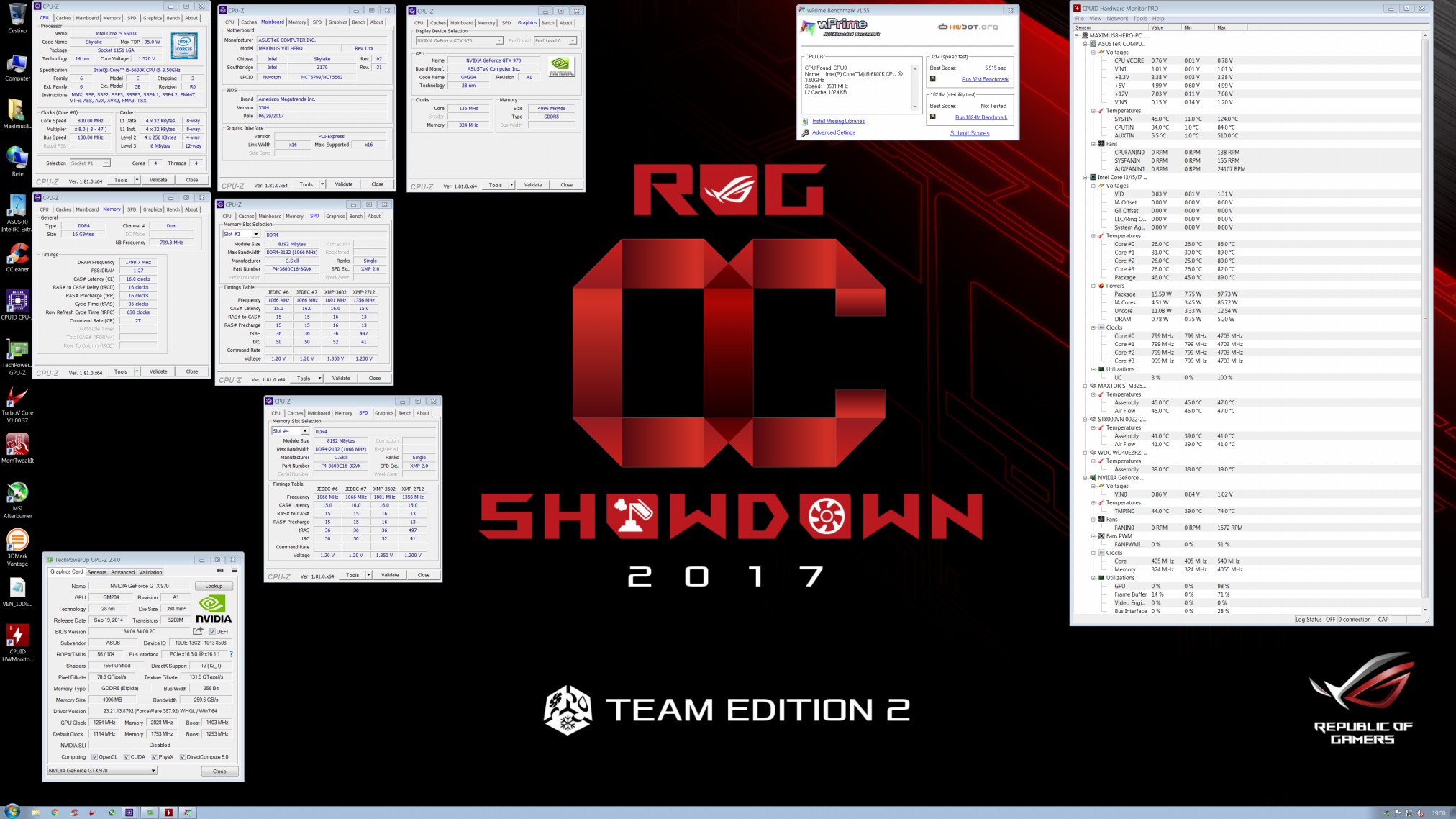Launch MemTweakIt desktop shortcut

pos(17,448)
